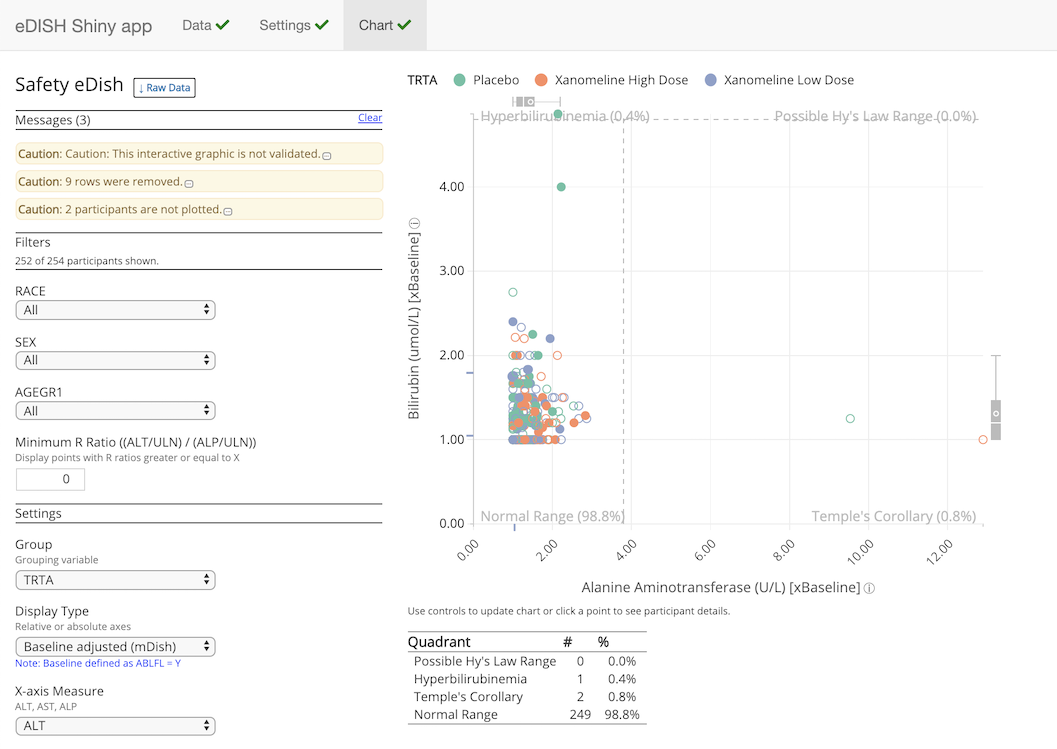Open the RACE filter dropdown
Screen dimensions: 1057x749
(115, 310)
